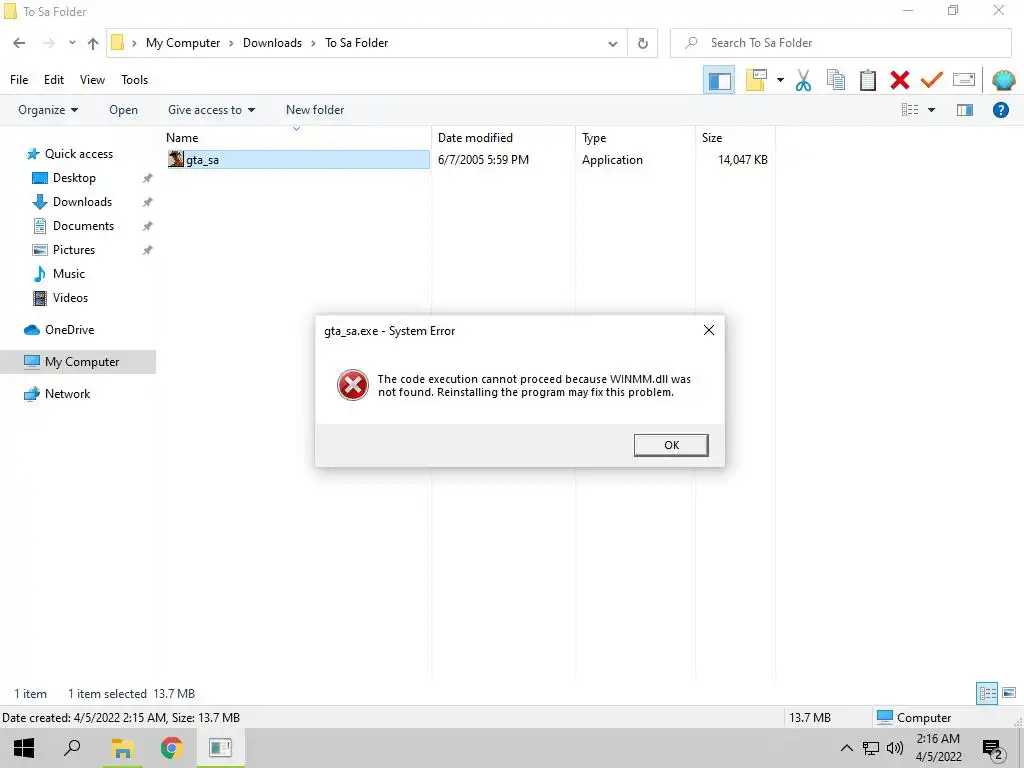The height and width of the screenshot is (768, 1024).
Task: Change view layout icon in command bar
Action: pos(910,110)
